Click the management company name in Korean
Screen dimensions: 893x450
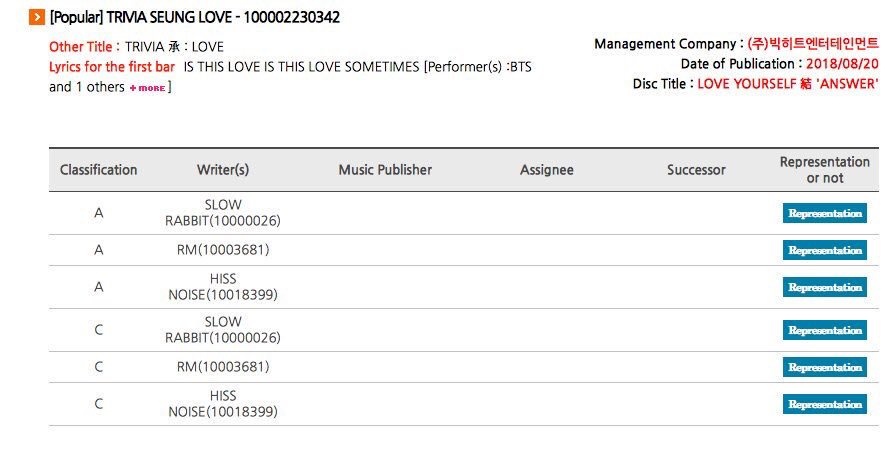pyautogui.click(x=813, y=43)
